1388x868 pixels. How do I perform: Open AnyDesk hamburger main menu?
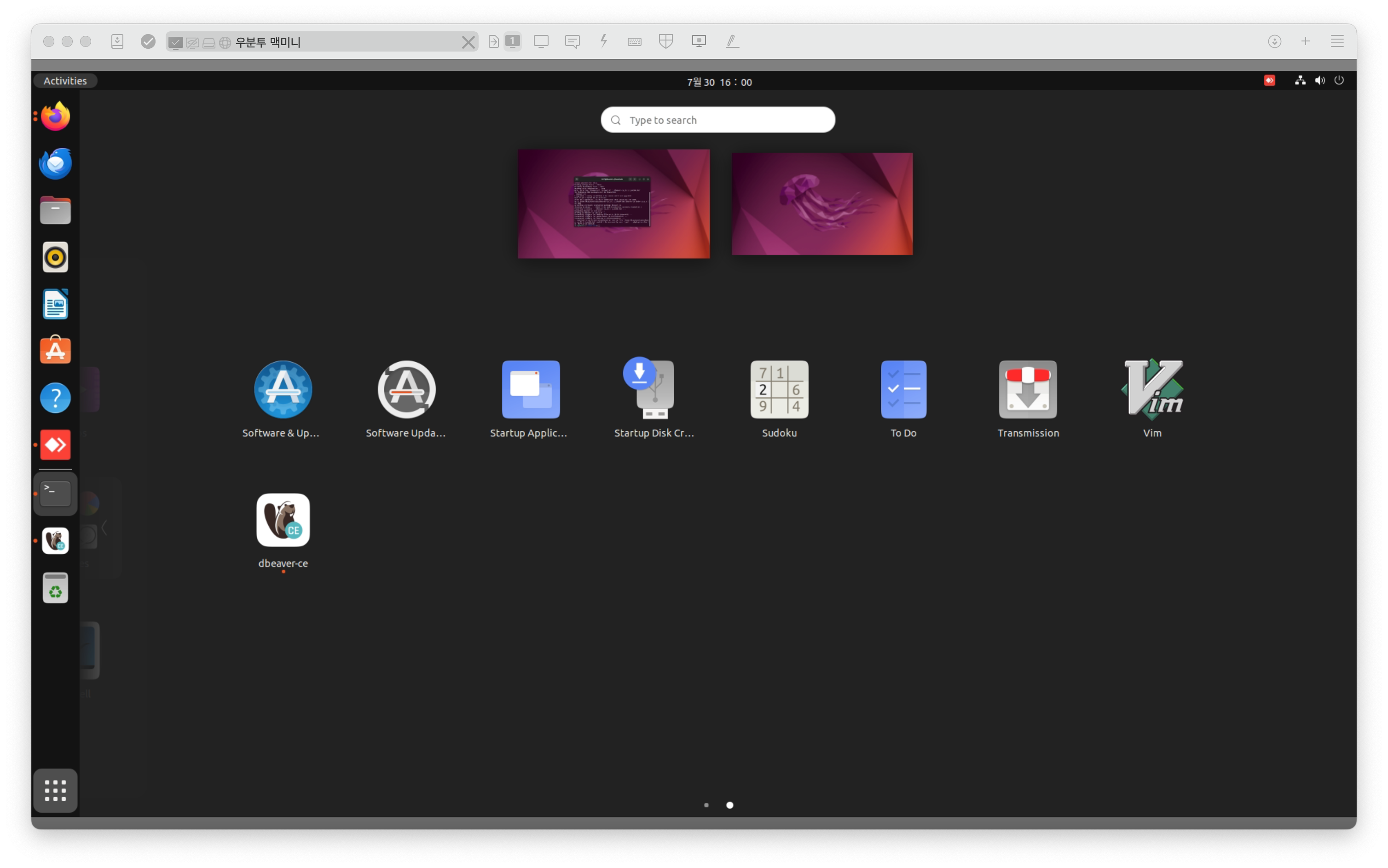pos(1337,41)
